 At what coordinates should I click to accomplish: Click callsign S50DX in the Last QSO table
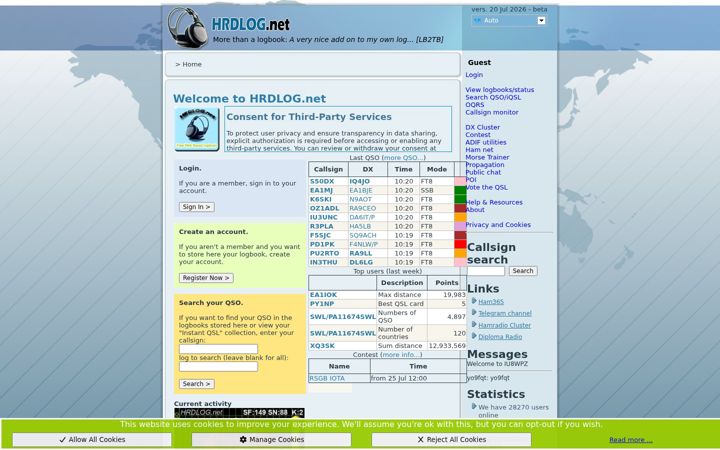[x=322, y=181]
